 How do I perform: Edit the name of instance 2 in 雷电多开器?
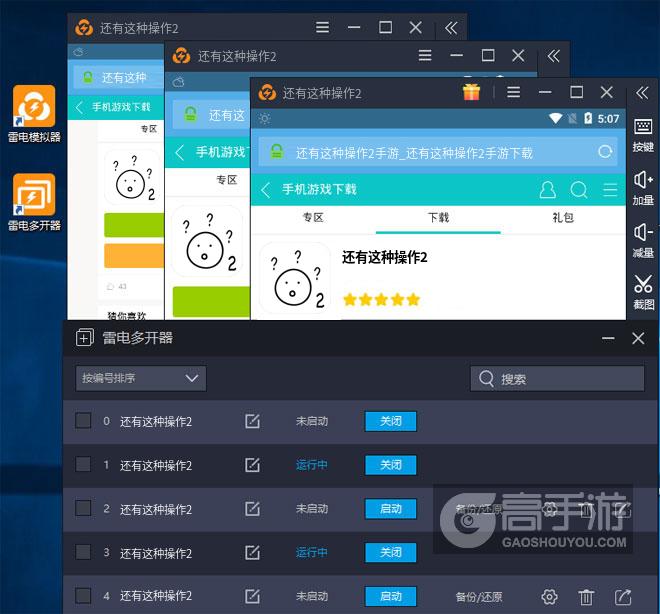252,509
